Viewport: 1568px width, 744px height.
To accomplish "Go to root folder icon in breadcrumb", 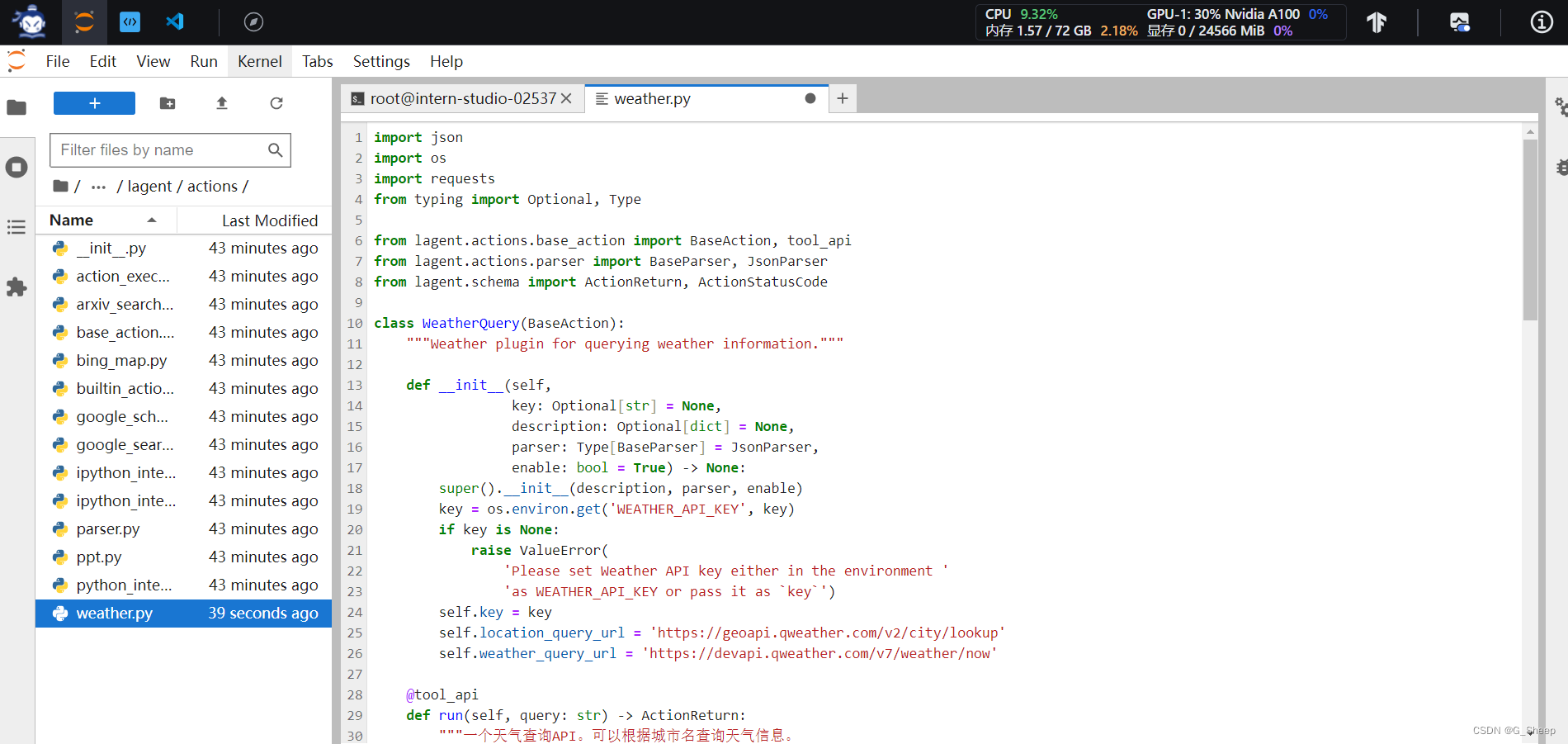I will (x=60, y=186).
